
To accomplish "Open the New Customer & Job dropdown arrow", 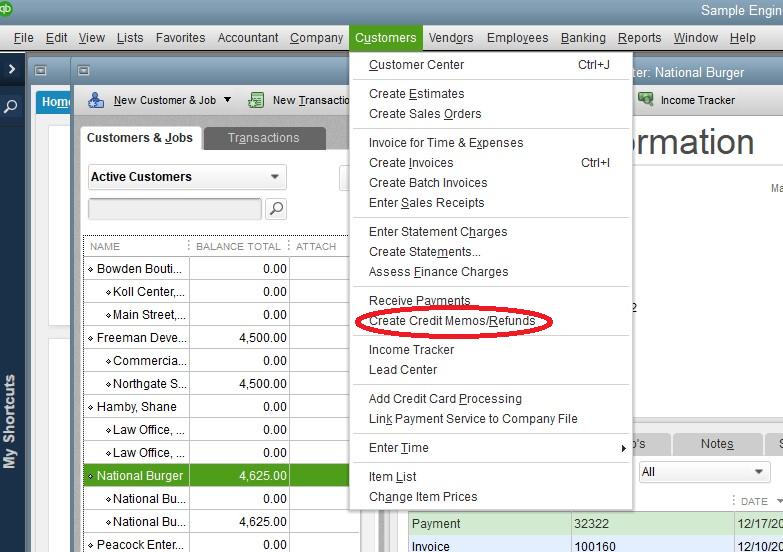I will (227, 99).
